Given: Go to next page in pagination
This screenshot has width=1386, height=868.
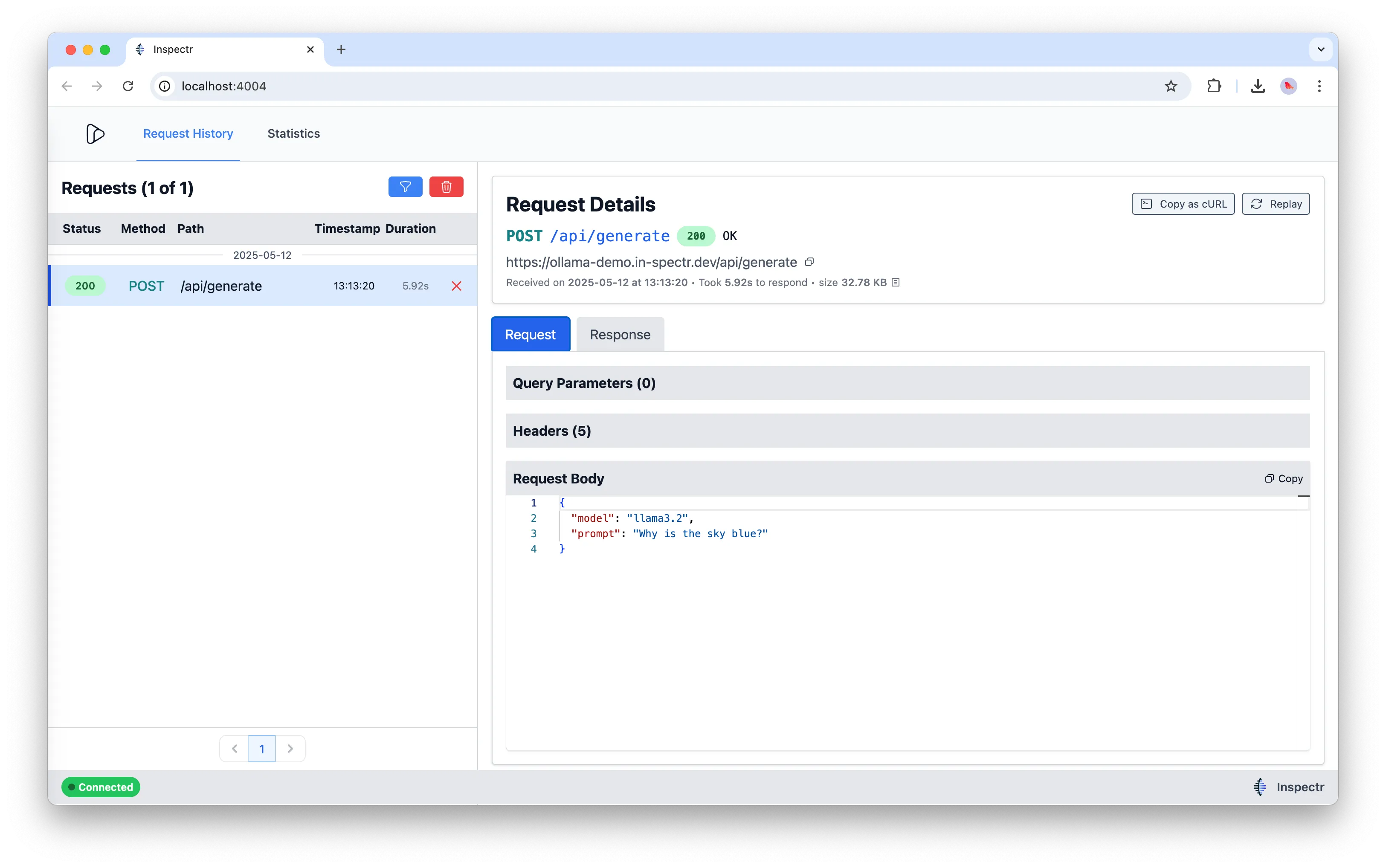Looking at the screenshot, I should click(x=290, y=749).
